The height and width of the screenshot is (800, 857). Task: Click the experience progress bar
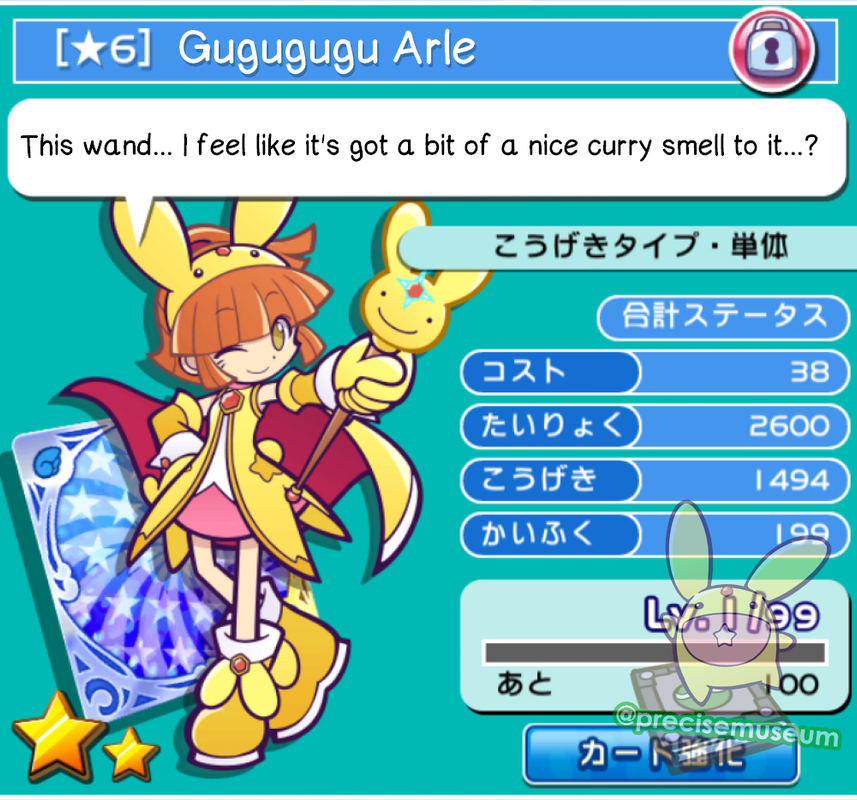655,653
